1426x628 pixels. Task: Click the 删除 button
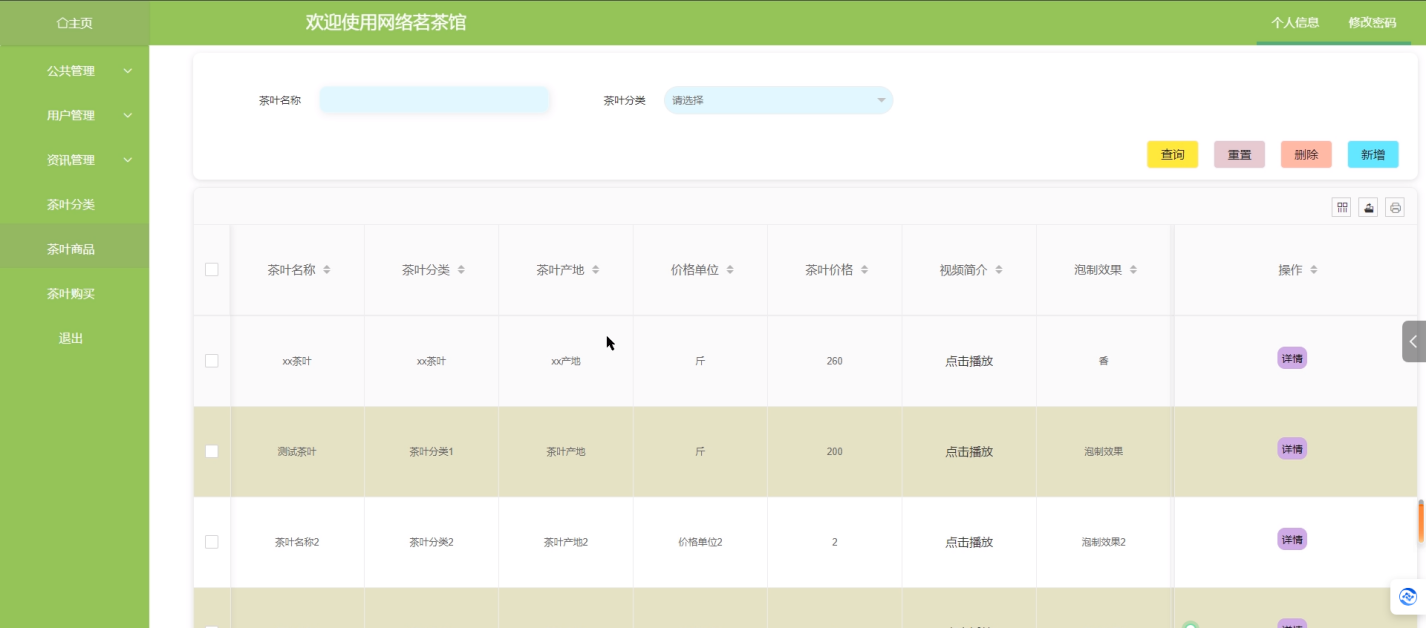click(x=1306, y=154)
